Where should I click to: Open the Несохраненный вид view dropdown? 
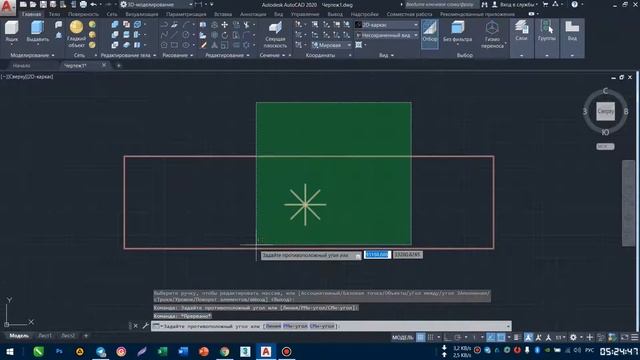click(x=387, y=35)
